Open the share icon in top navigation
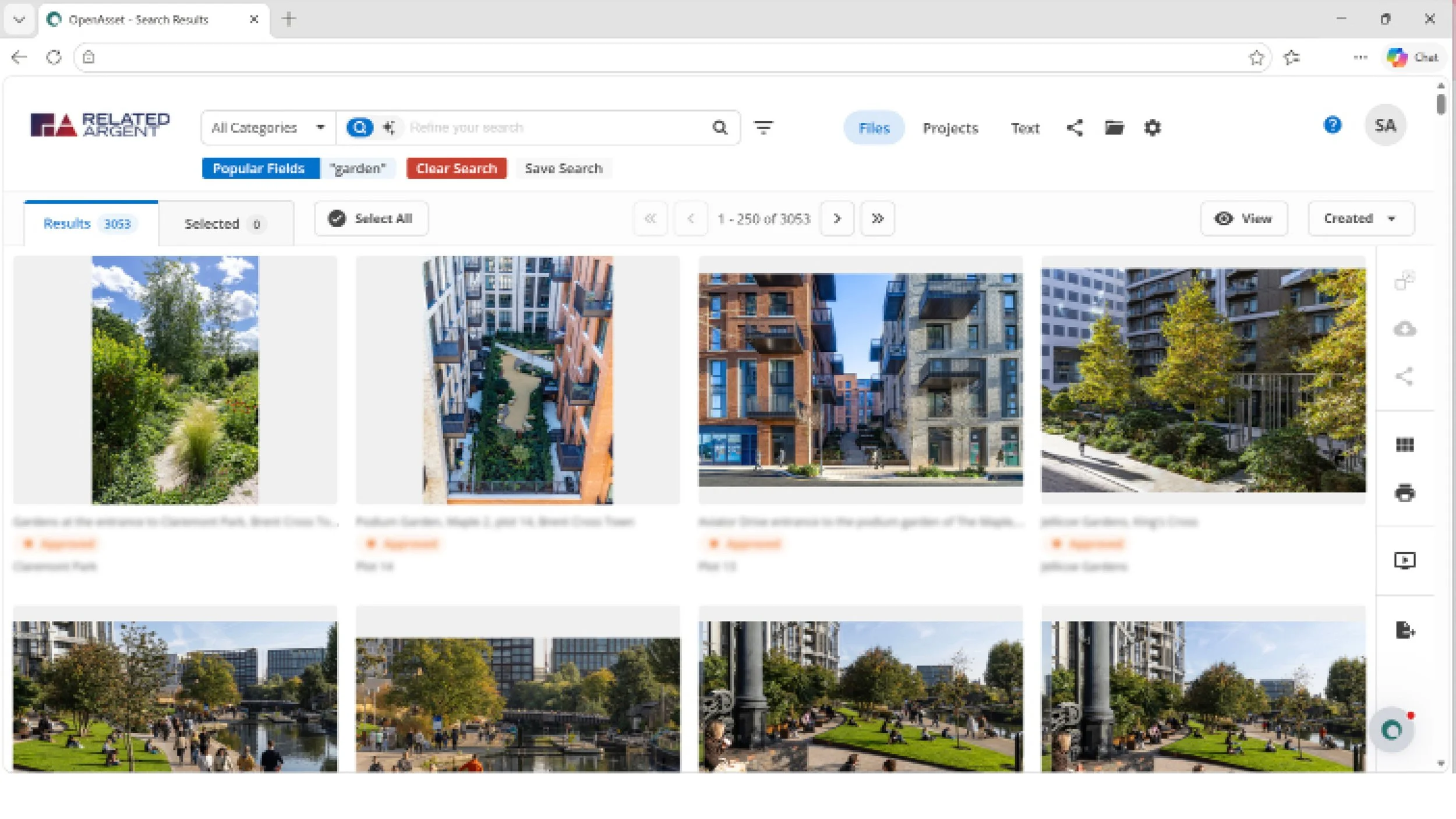1456x819 pixels. (1075, 128)
